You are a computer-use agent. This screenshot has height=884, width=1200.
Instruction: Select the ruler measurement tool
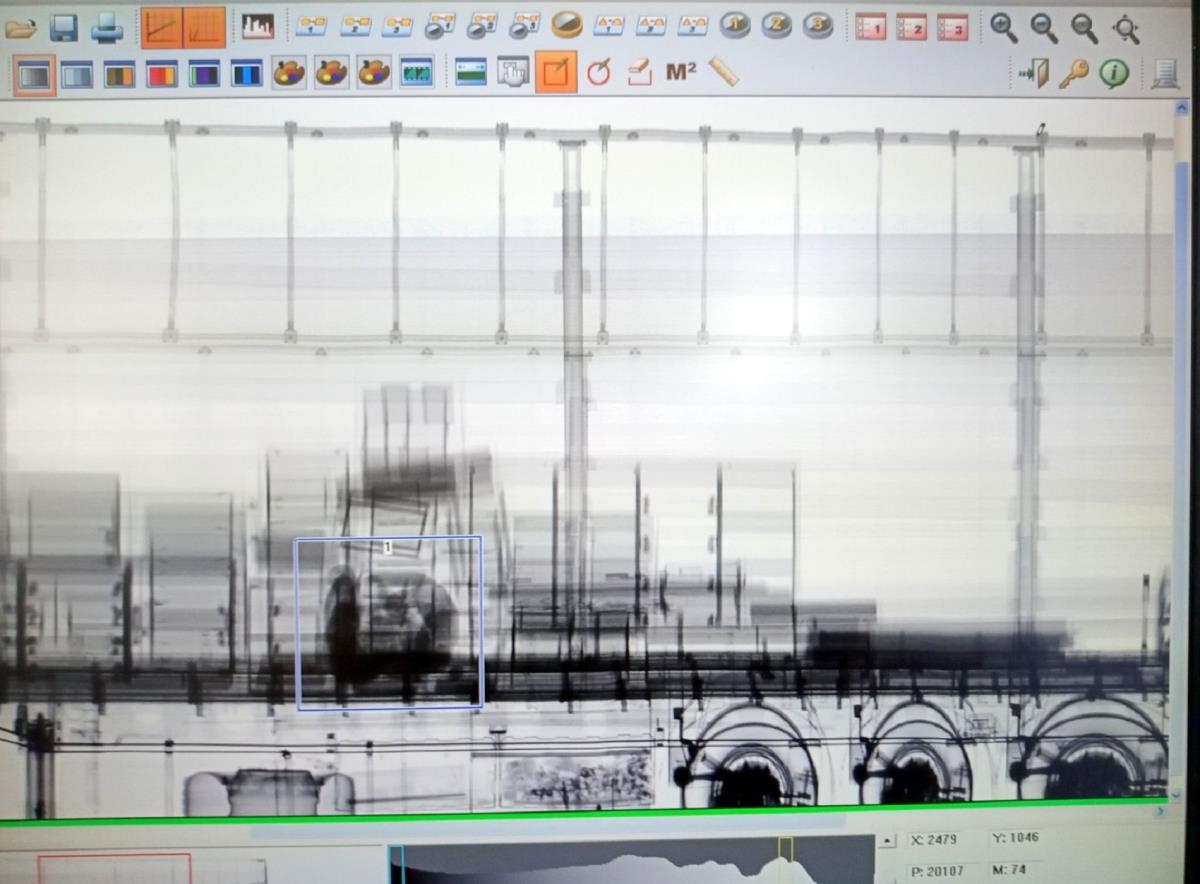click(x=723, y=71)
